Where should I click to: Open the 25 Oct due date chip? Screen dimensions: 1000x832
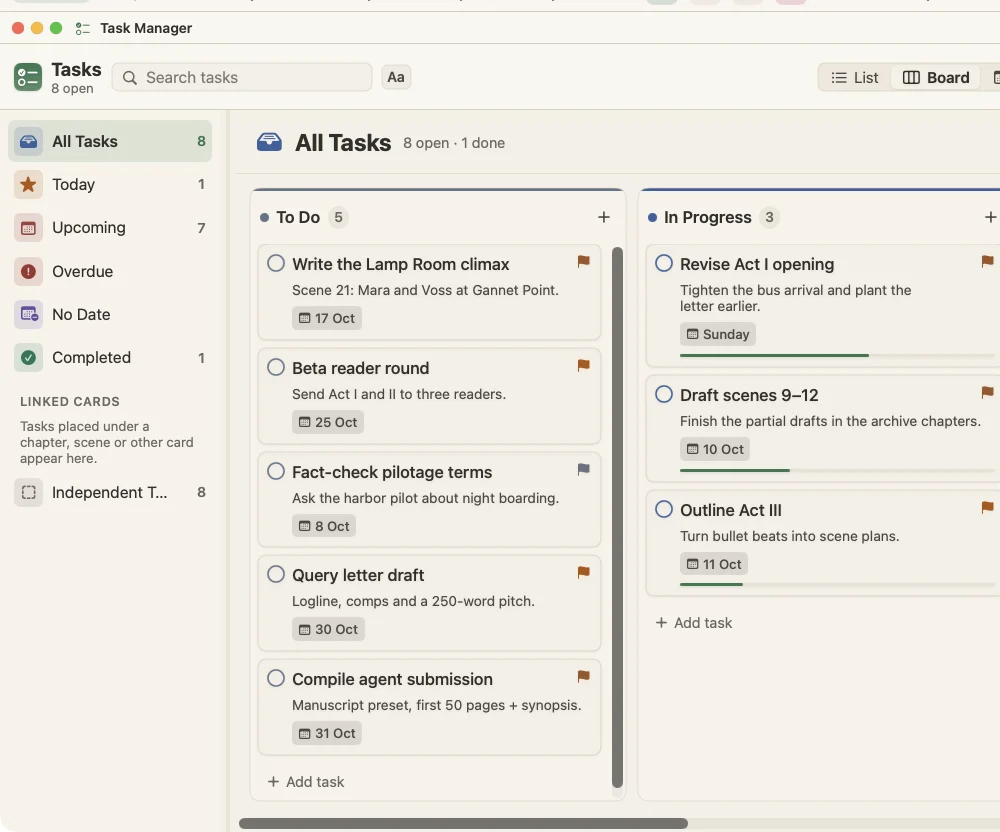[x=328, y=422]
